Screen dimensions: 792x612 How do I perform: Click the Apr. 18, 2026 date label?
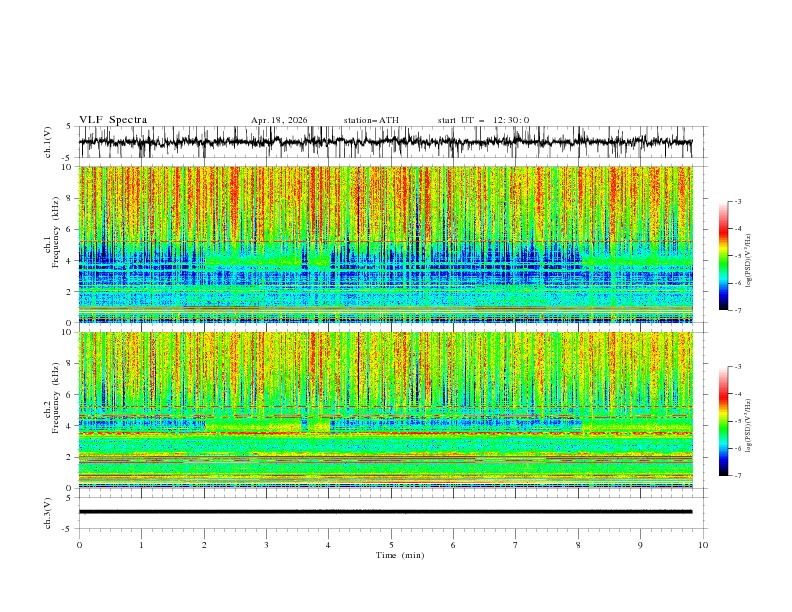(x=279, y=120)
